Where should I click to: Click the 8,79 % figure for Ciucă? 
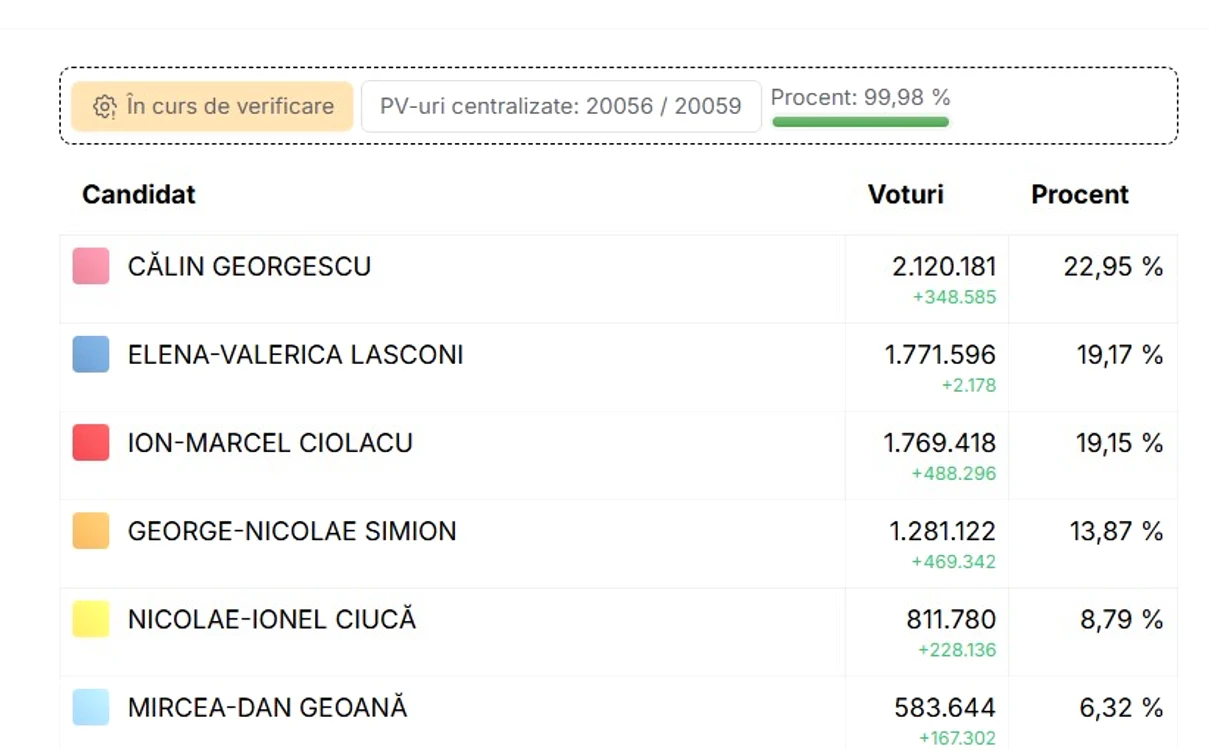[x=1122, y=619]
